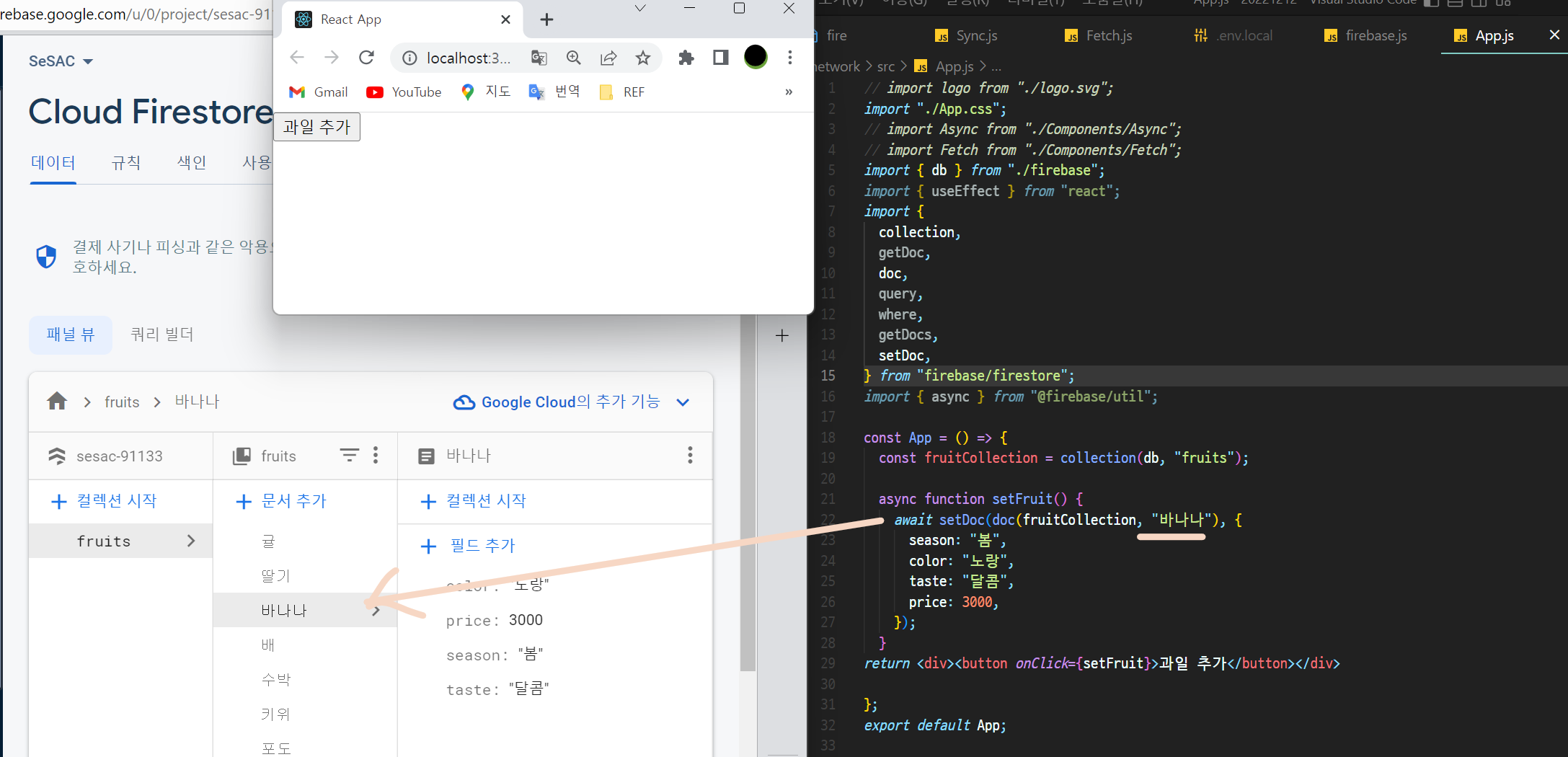The height and width of the screenshot is (757, 1568).
Task: Click the season field value 봄
Action: [x=531, y=655]
